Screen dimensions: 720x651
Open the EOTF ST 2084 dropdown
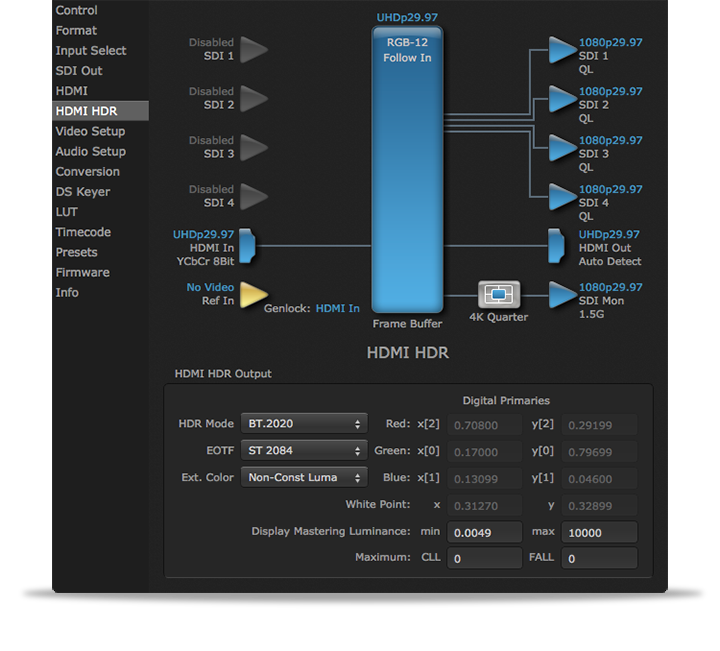304,451
